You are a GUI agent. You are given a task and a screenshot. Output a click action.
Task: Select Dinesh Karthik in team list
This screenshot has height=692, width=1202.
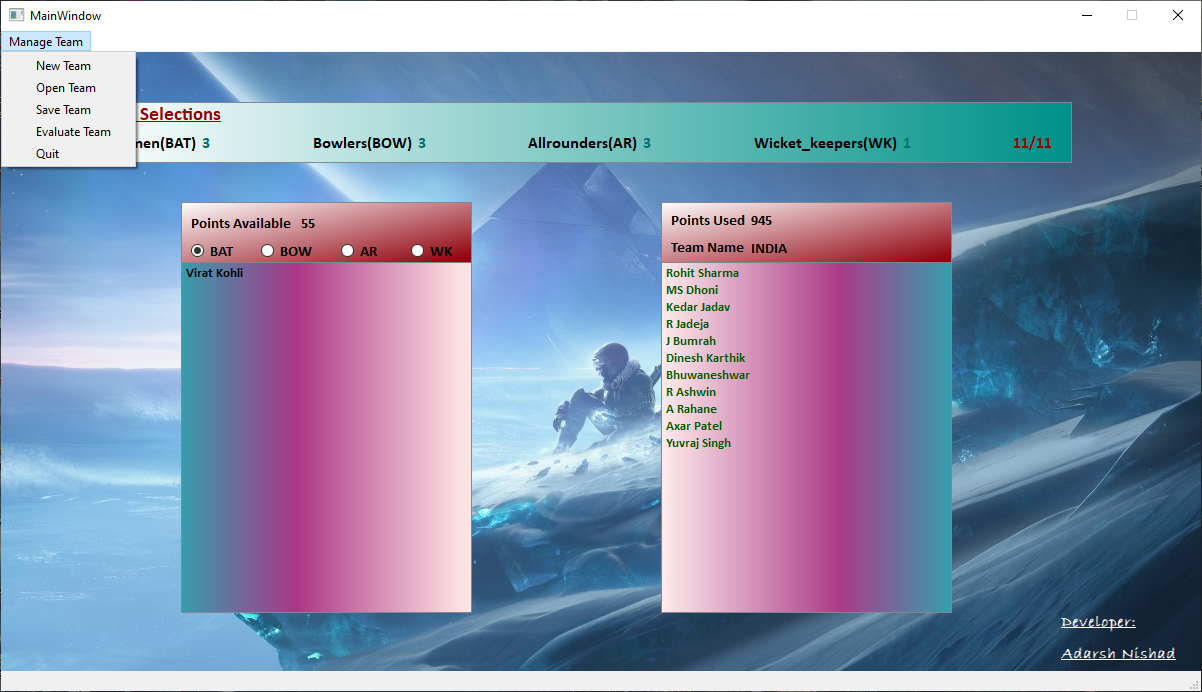[x=806, y=358]
